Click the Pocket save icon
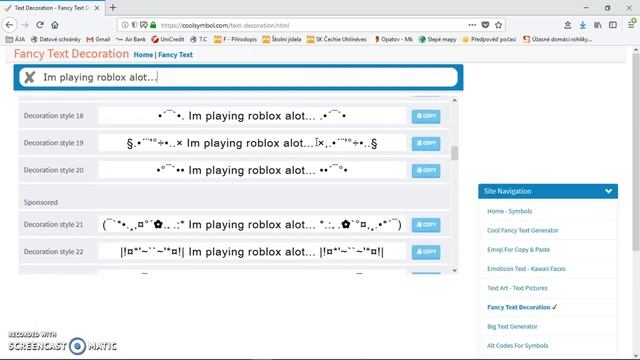Screen dimensions: 640x360 tap(485, 25)
